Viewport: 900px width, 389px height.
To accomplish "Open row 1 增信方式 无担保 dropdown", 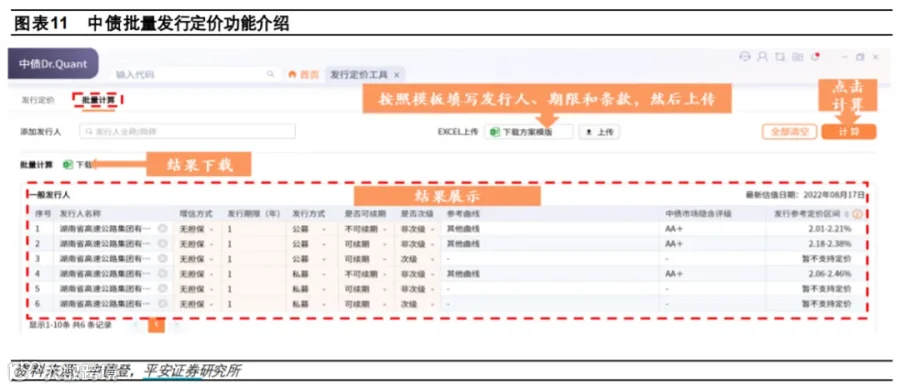I will pyautogui.click(x=197, y=229).
